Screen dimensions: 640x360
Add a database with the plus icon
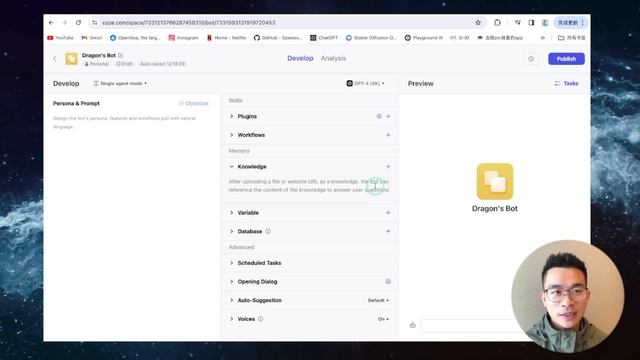pos(388,231)
